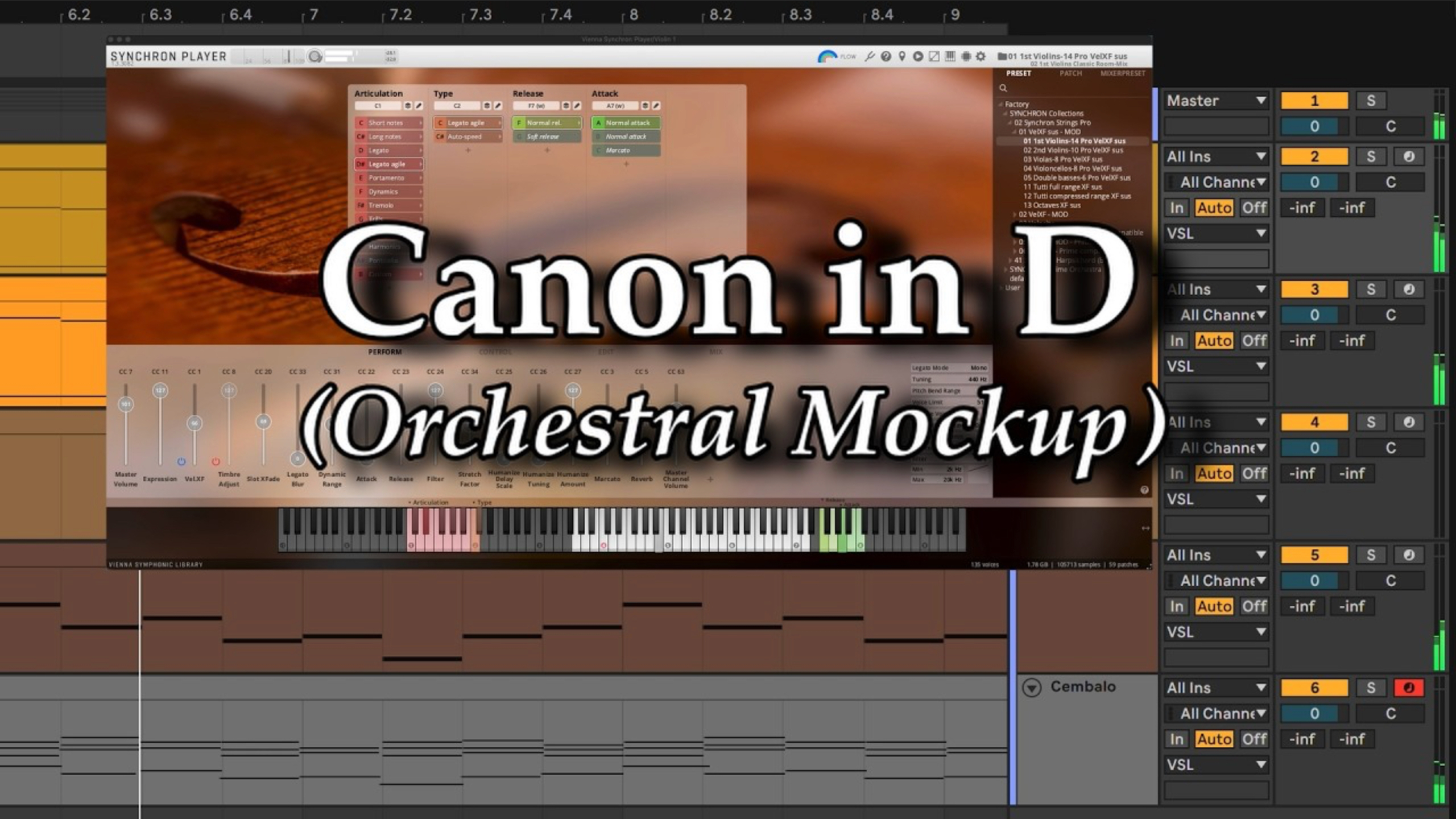Screen dimensions: 1456x819
Task: Click the folder icon beside 1st Violins preset name
Action: click(x=1002, y=56)
